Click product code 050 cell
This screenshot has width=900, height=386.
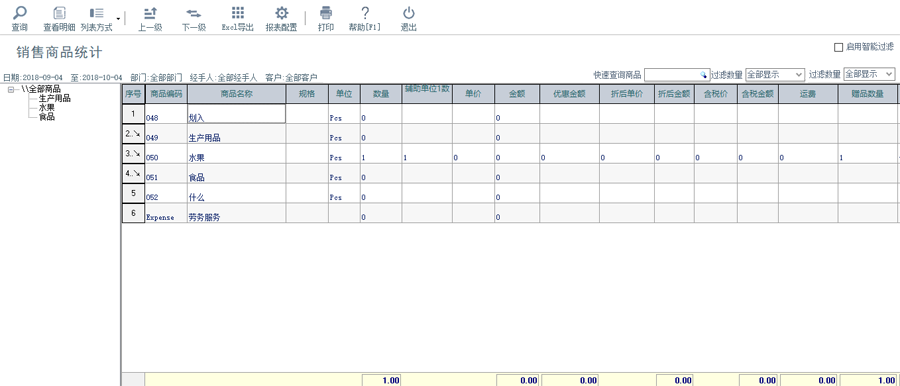(166, 154)
